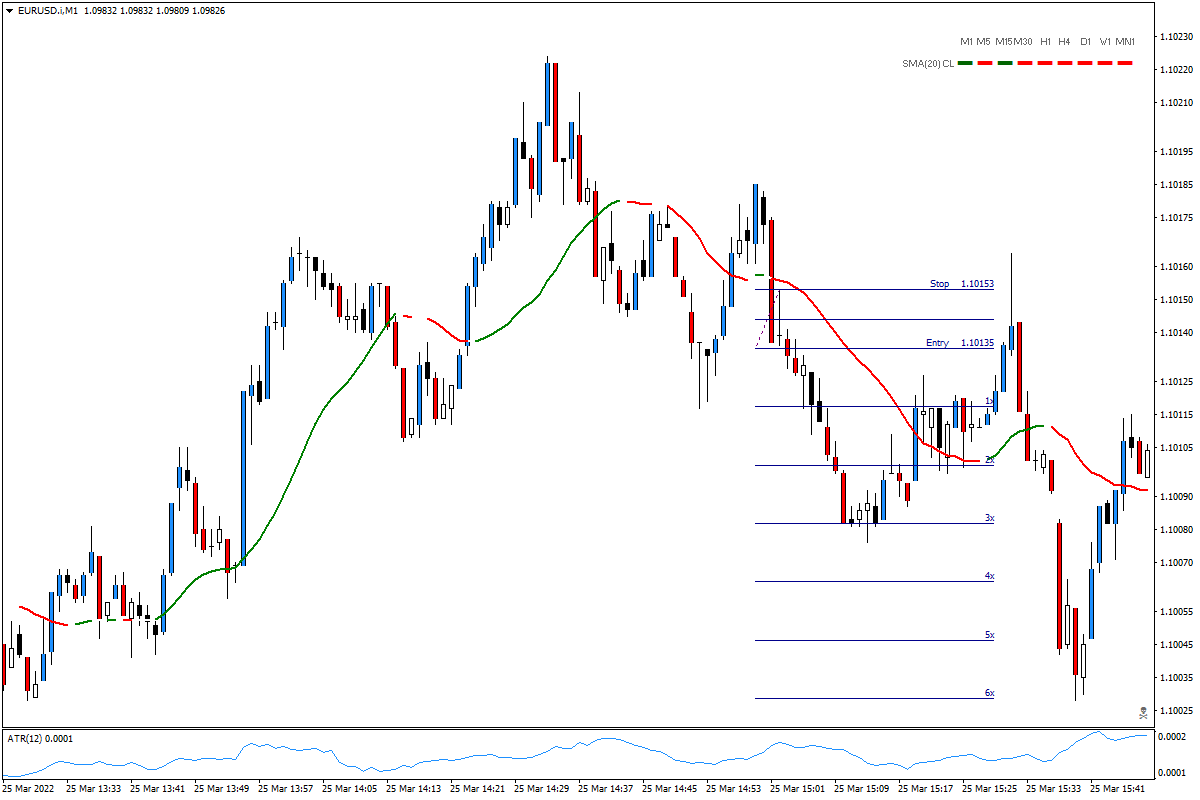Select the W1 weekly timeframe icon

point(1105,42)
